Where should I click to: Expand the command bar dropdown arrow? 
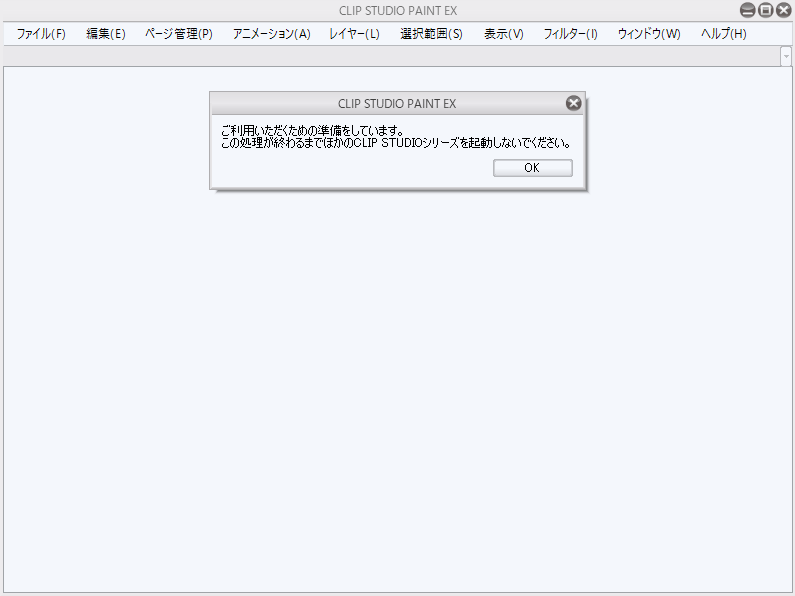coord(786,56)
